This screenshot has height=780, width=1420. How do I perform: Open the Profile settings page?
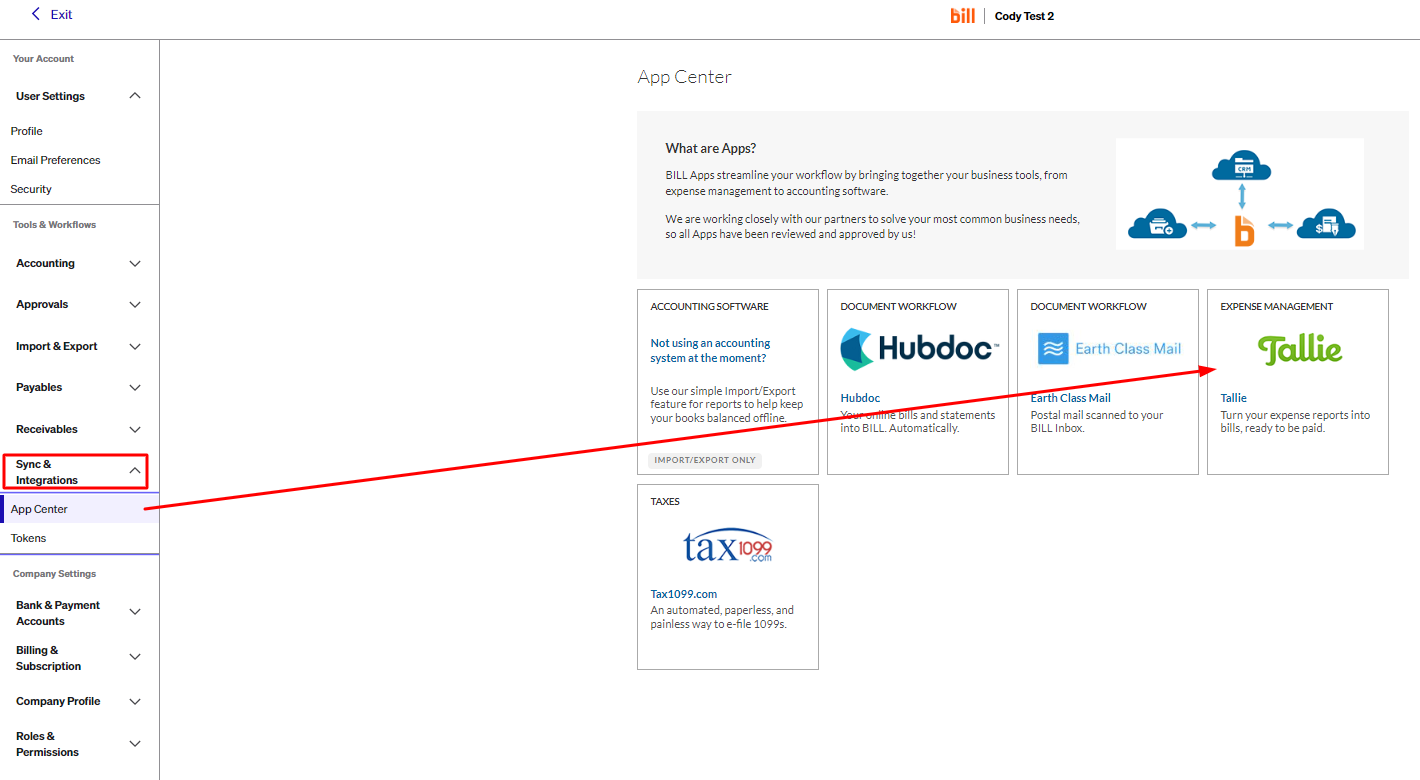27,131
